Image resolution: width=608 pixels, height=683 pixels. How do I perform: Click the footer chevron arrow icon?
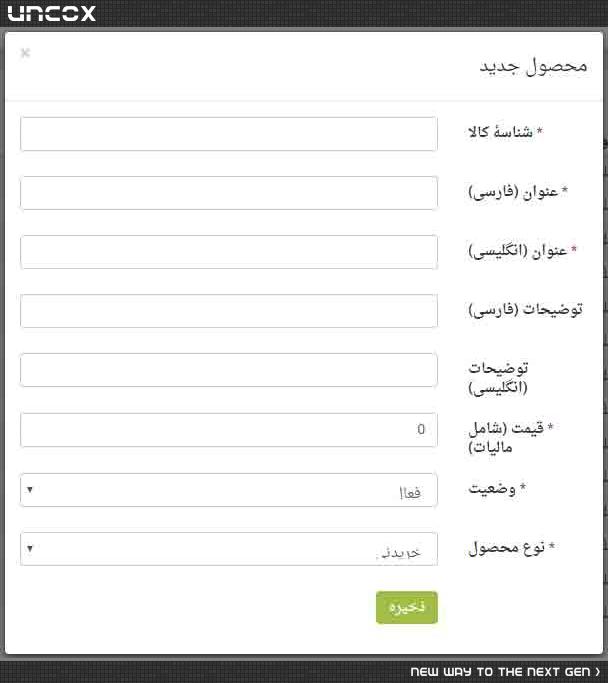(x=598, y=672)
